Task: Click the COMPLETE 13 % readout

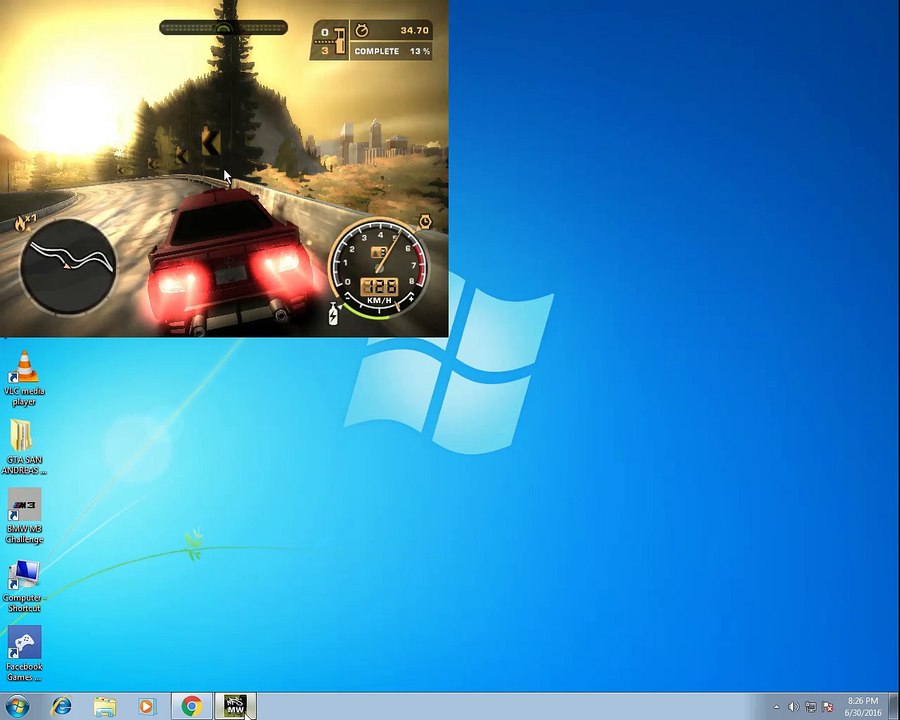Action: click(392, 51)
